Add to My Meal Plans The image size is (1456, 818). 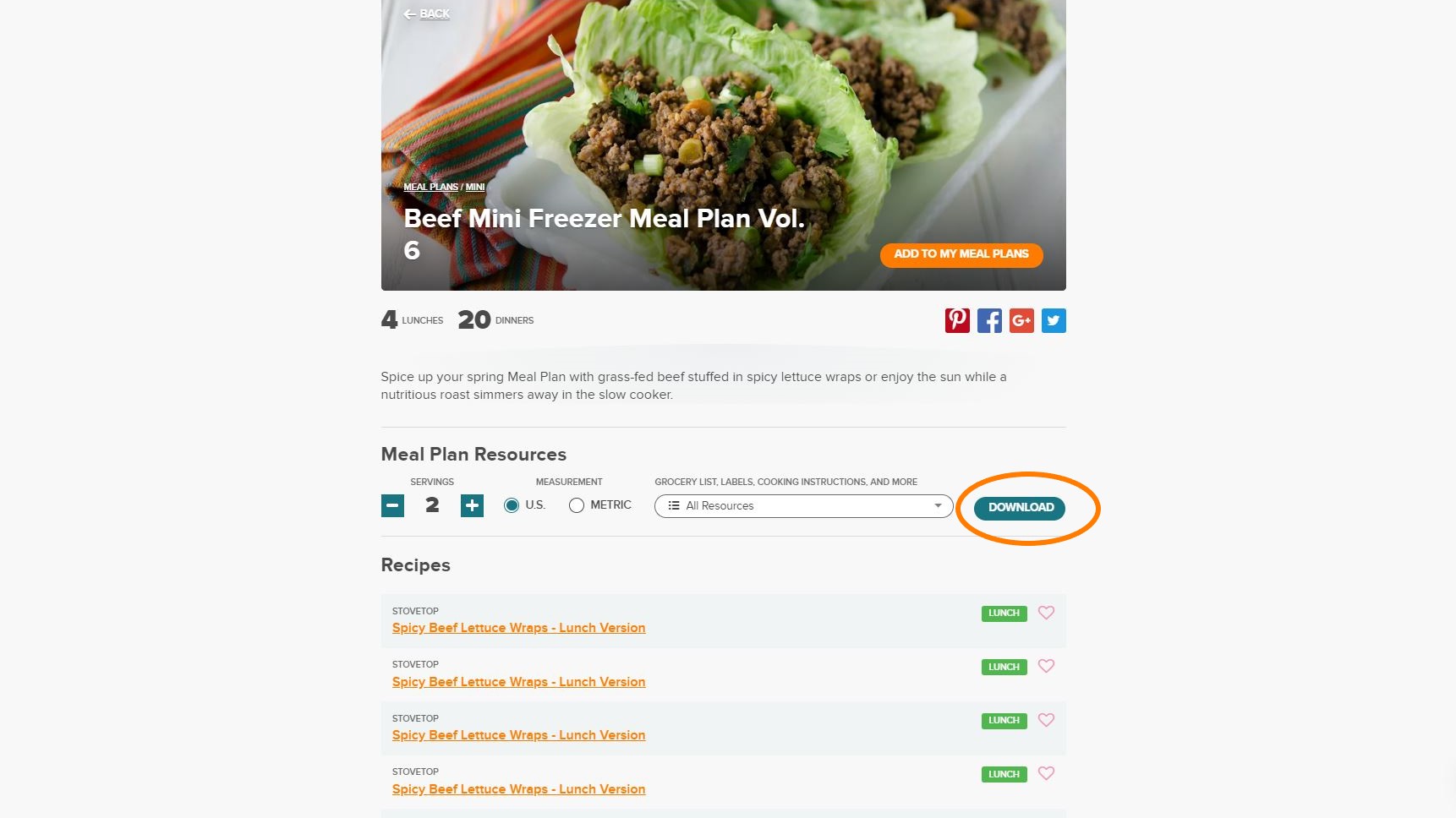(x=961, y=254)
